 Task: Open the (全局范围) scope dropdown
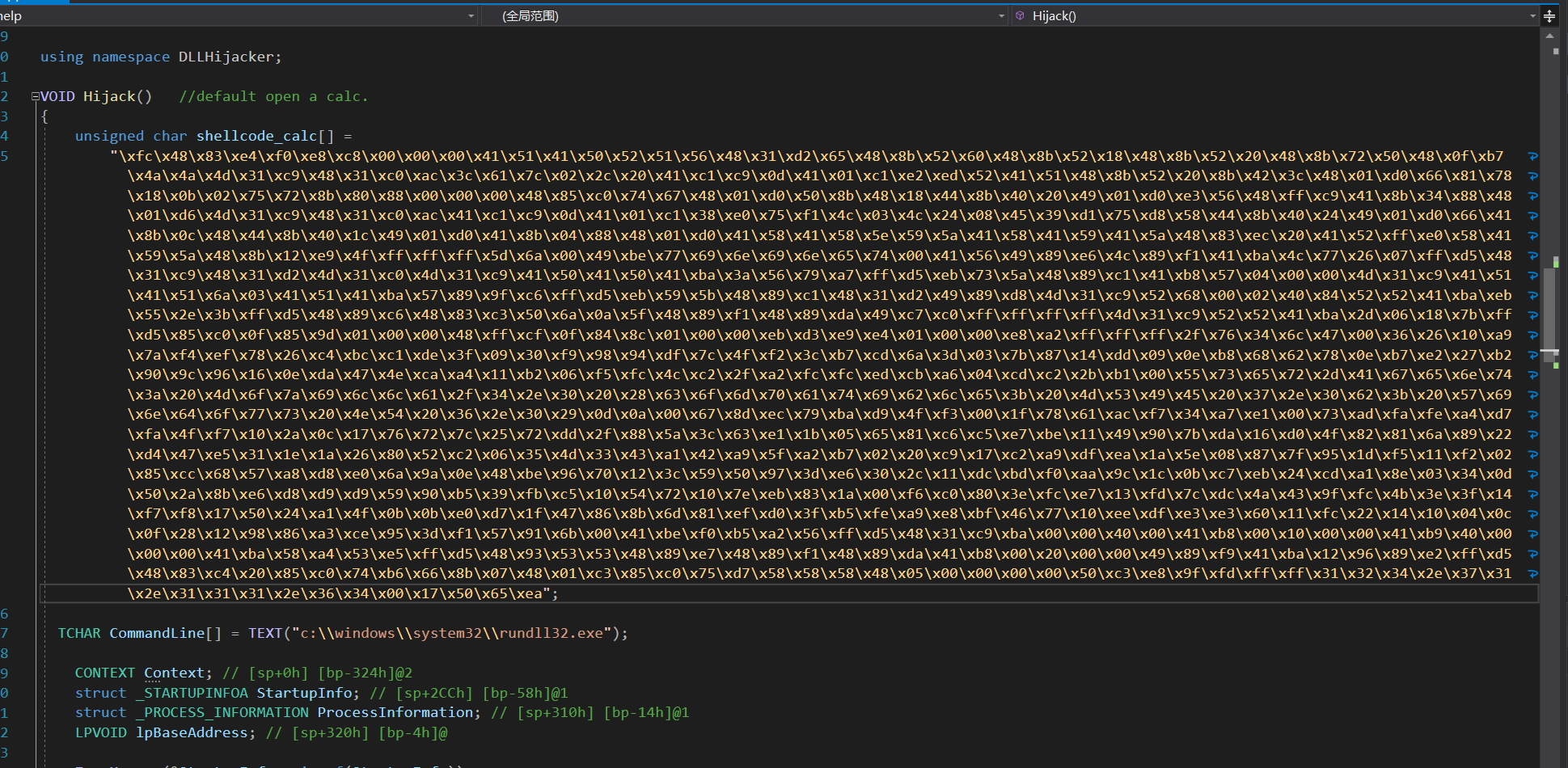[744, 15]
